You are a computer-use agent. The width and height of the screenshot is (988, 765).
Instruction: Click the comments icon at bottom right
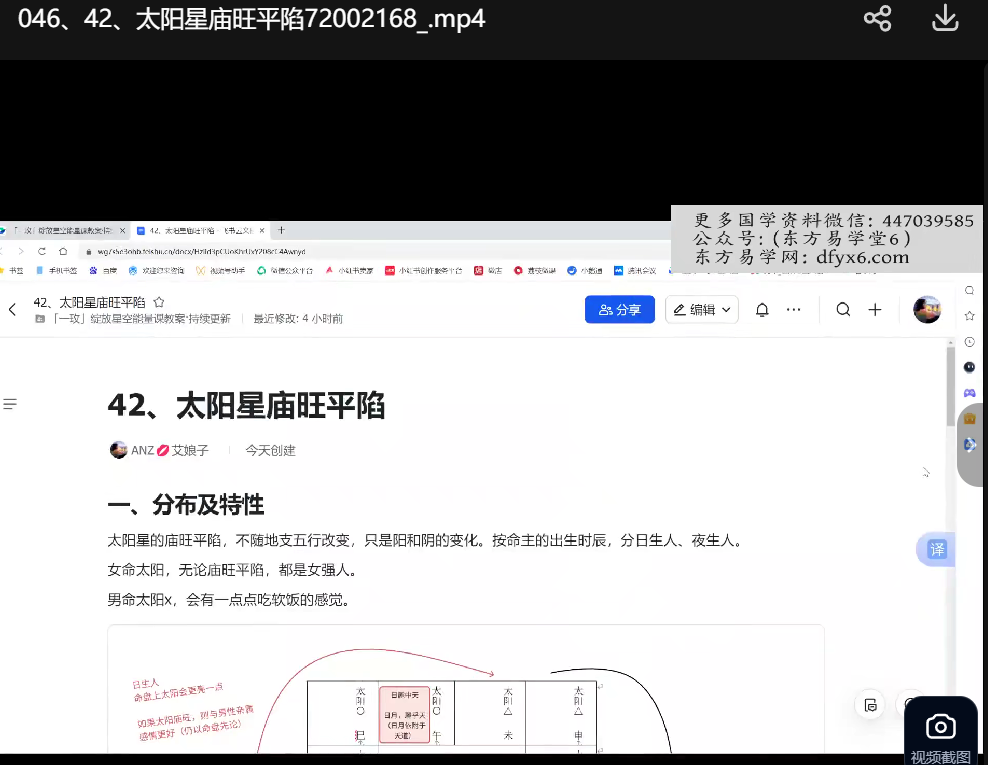[871, 704]
